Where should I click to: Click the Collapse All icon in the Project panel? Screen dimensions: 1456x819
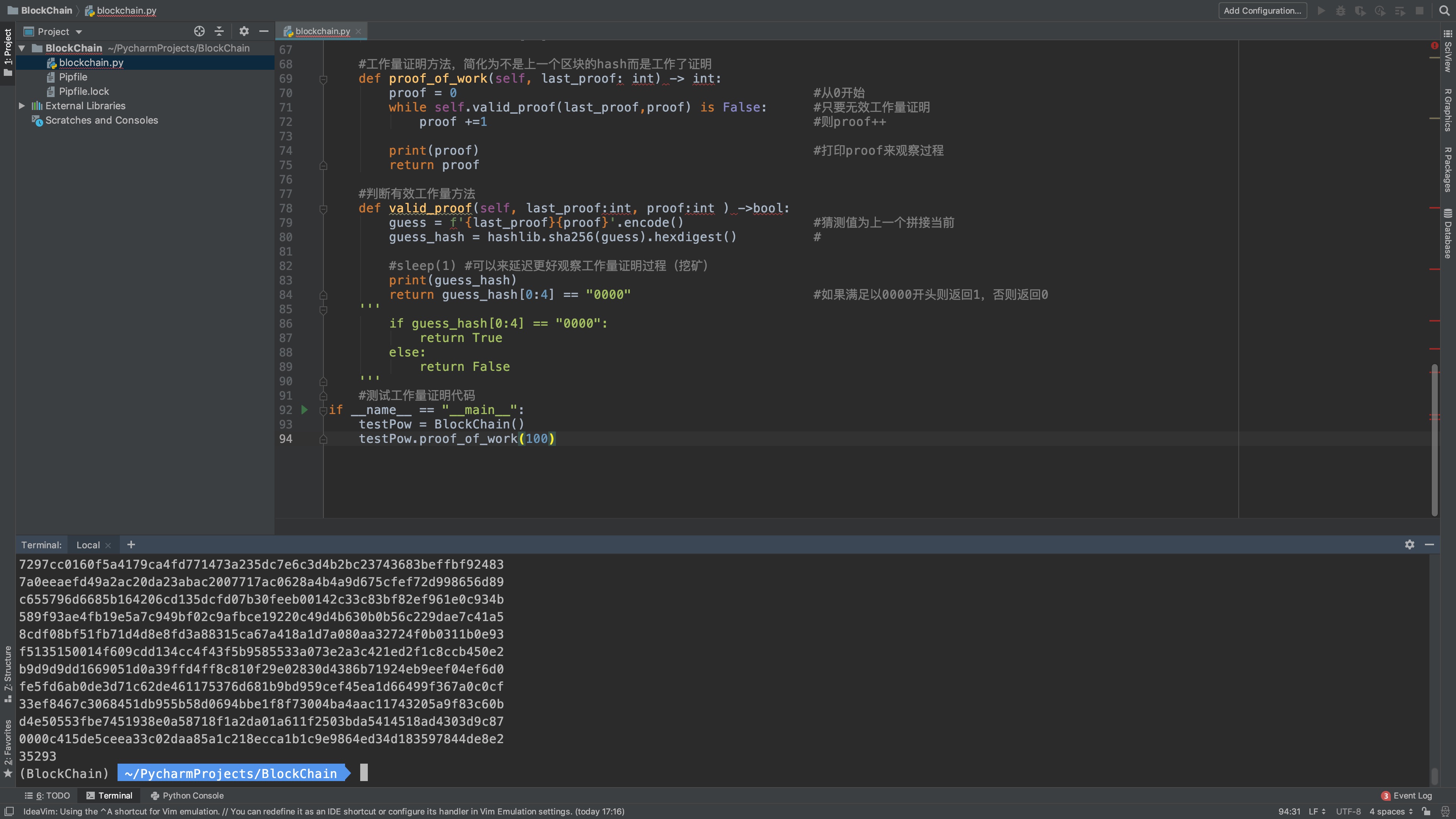click(x=219, y=31)
